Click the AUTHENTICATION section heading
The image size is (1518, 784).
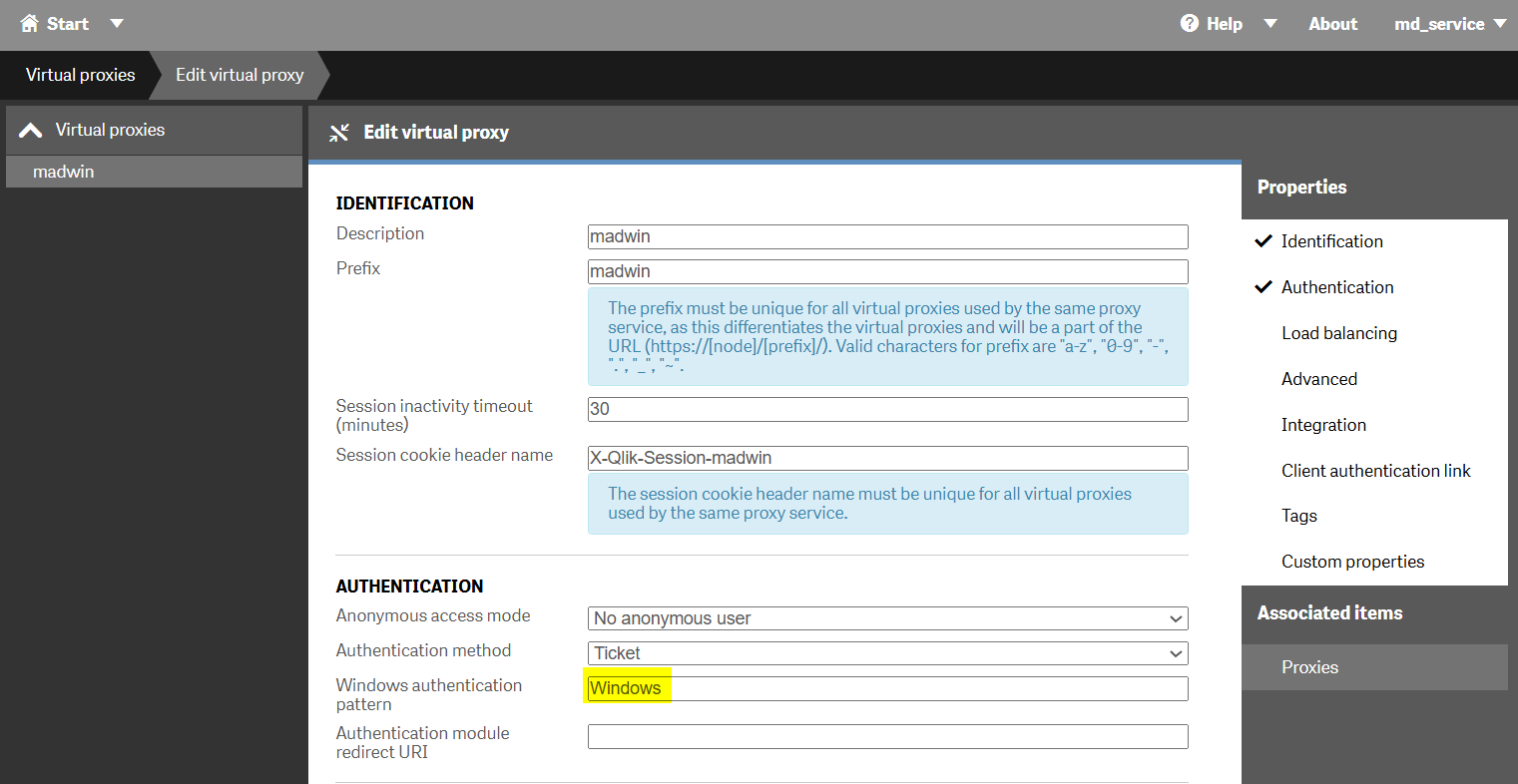pyautogui.click(x=409, y=587)
